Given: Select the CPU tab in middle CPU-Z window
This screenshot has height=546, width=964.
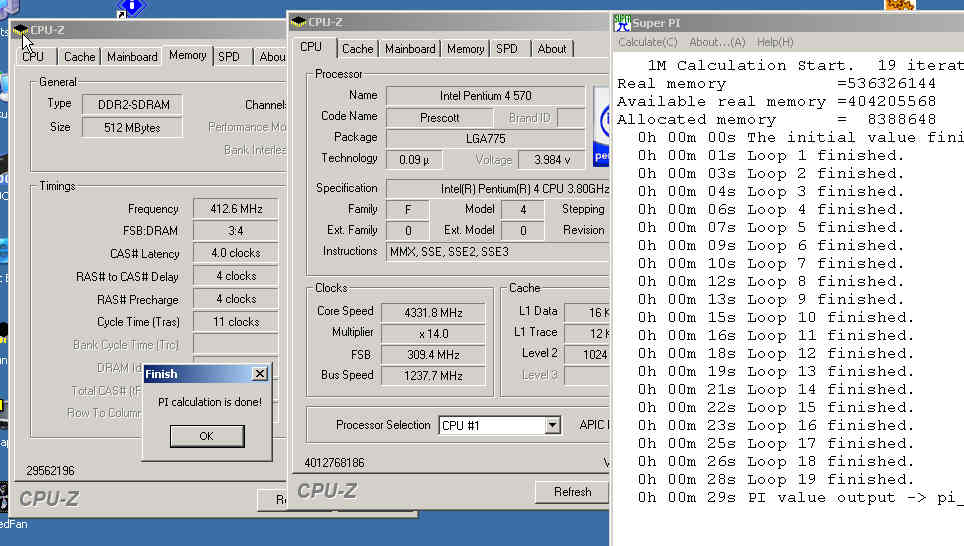Looking at the screenshot, I should 311,47.
